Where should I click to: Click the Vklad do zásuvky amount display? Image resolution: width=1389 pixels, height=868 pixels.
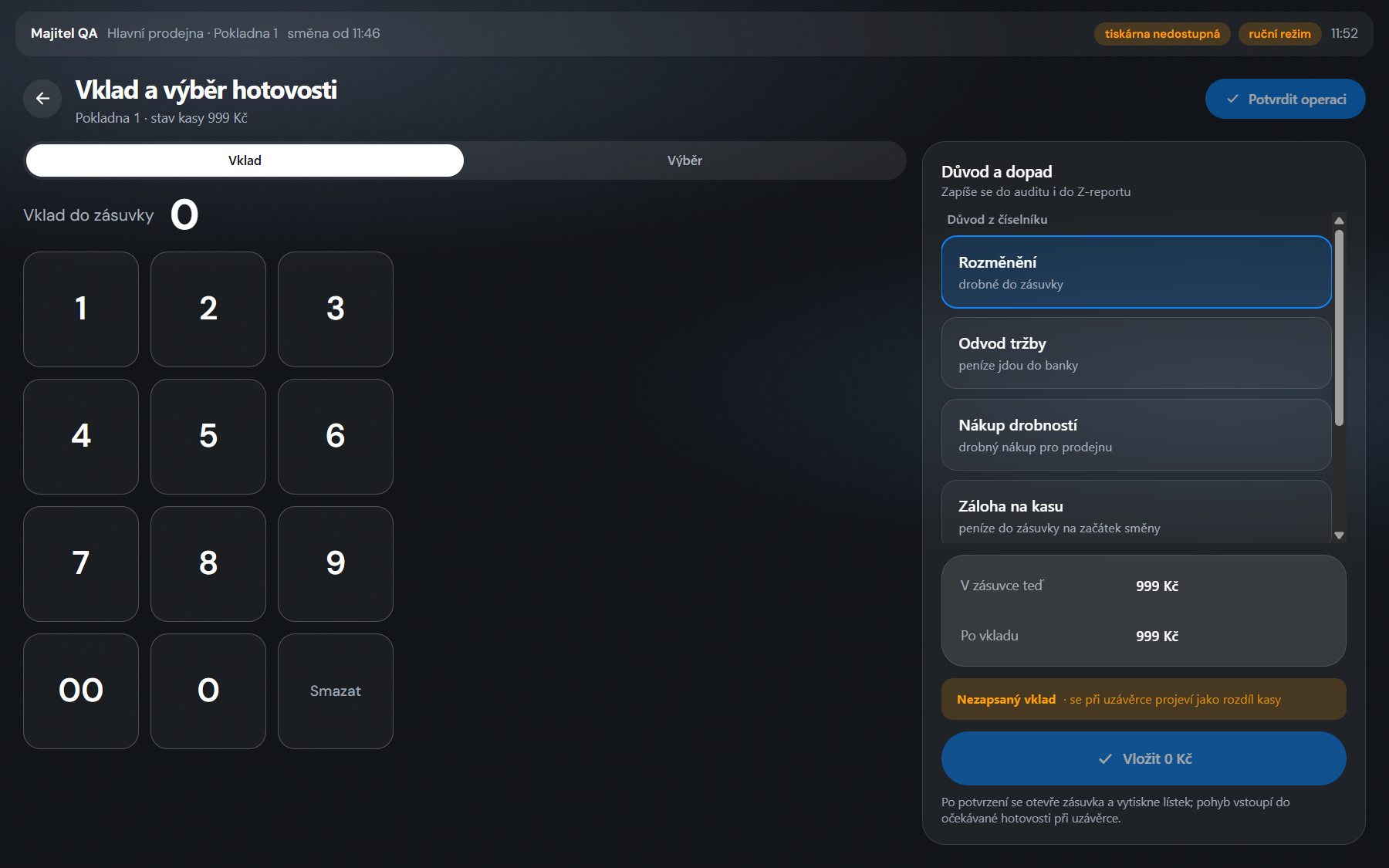tap(184, 214)
